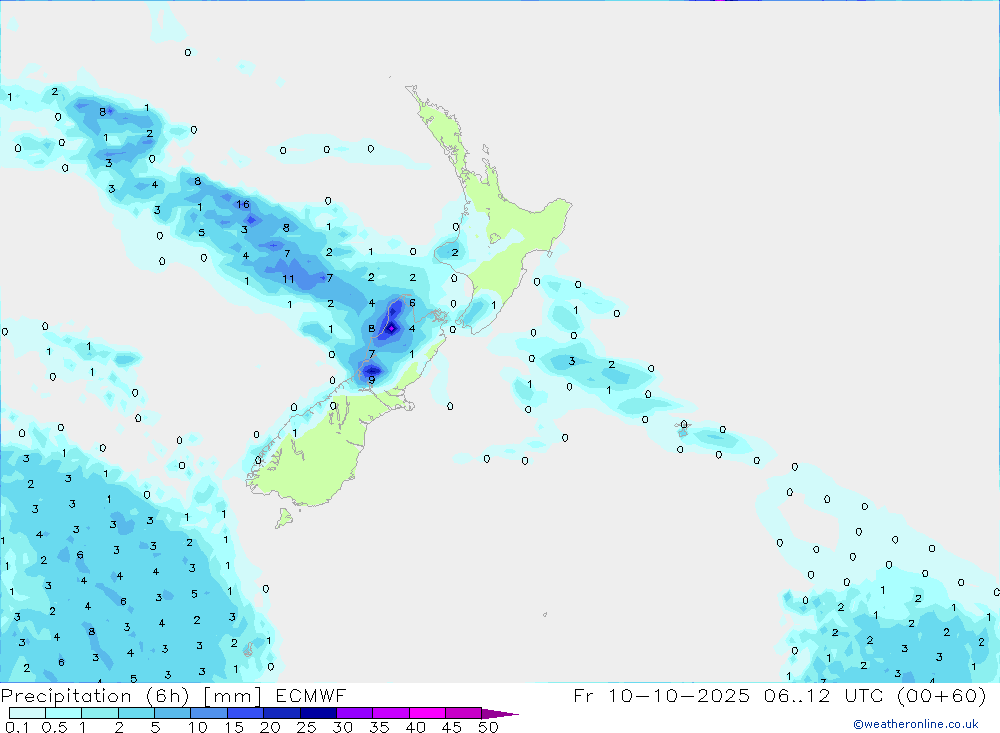Select the forecast date Fr 10-10-2025 text
The height and width of the screenshot is (733, 1000).
tap(661, 695)
